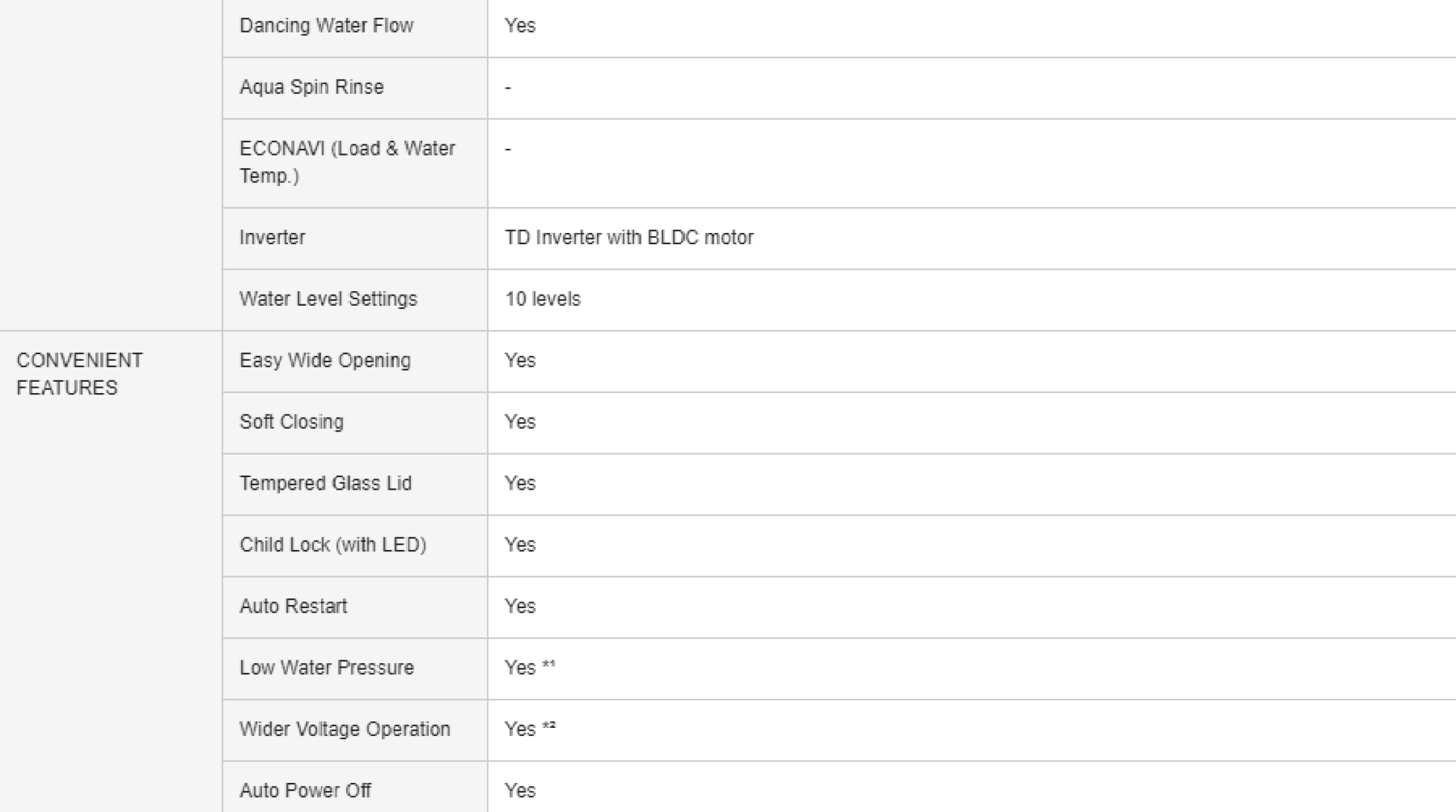Click the Yes *1 footnote value for Low Water Pressure

tap(529, 668)
